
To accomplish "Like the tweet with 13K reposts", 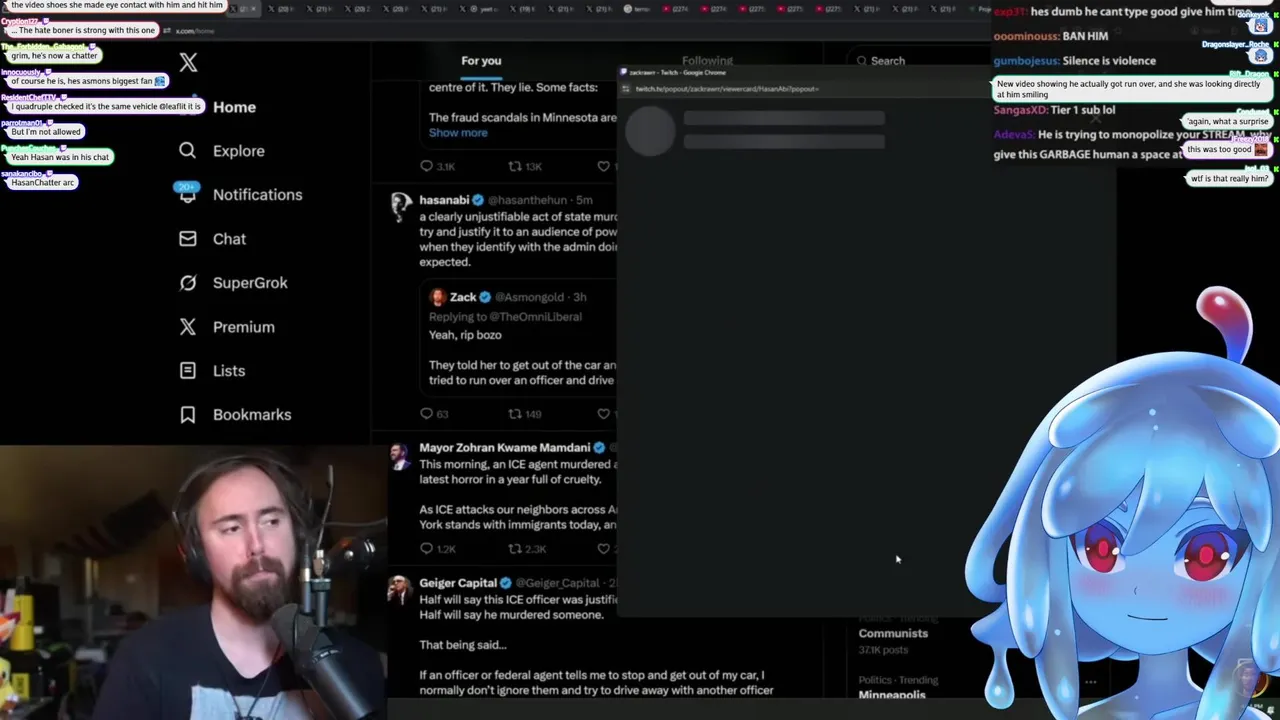I will (x=603, y=166).
